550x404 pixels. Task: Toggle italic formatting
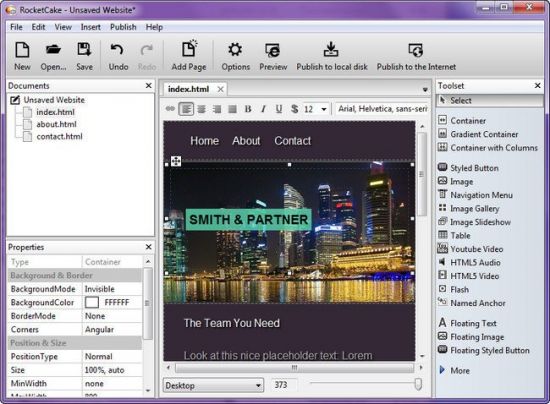pyautogui.click(x=263, y=109)
